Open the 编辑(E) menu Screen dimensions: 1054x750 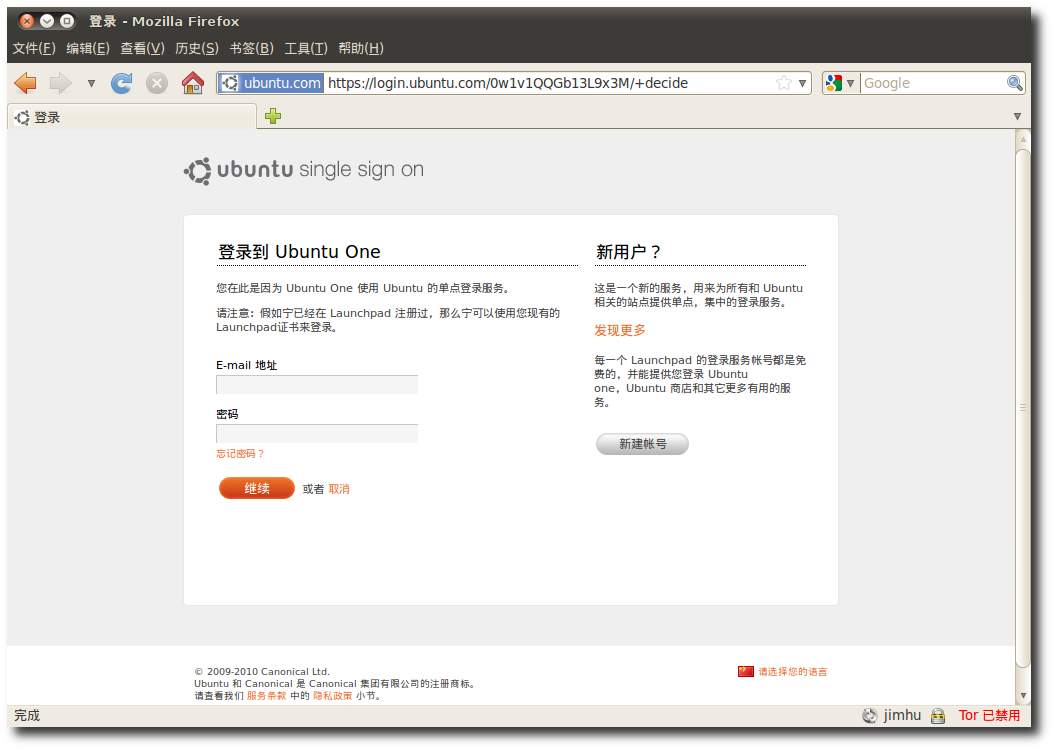(88, 48)
